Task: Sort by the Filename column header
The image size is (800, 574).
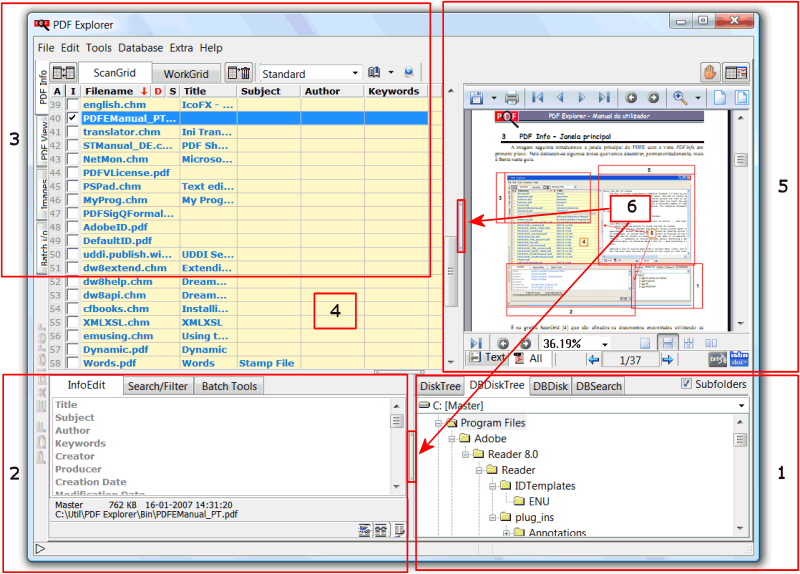Action: click(x=115, y=91)
